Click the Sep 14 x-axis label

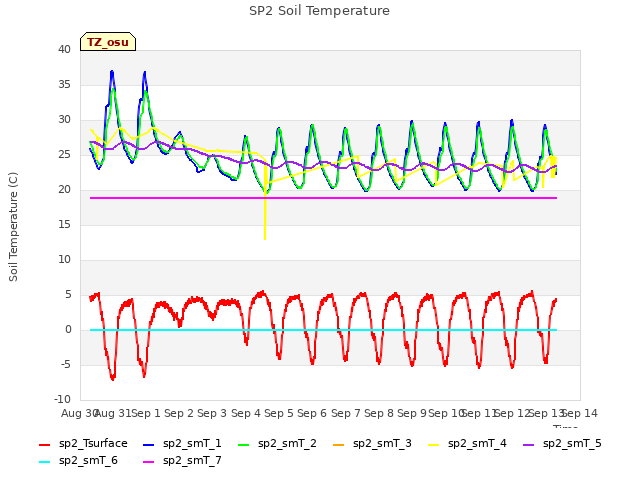(x=580, y=413)
